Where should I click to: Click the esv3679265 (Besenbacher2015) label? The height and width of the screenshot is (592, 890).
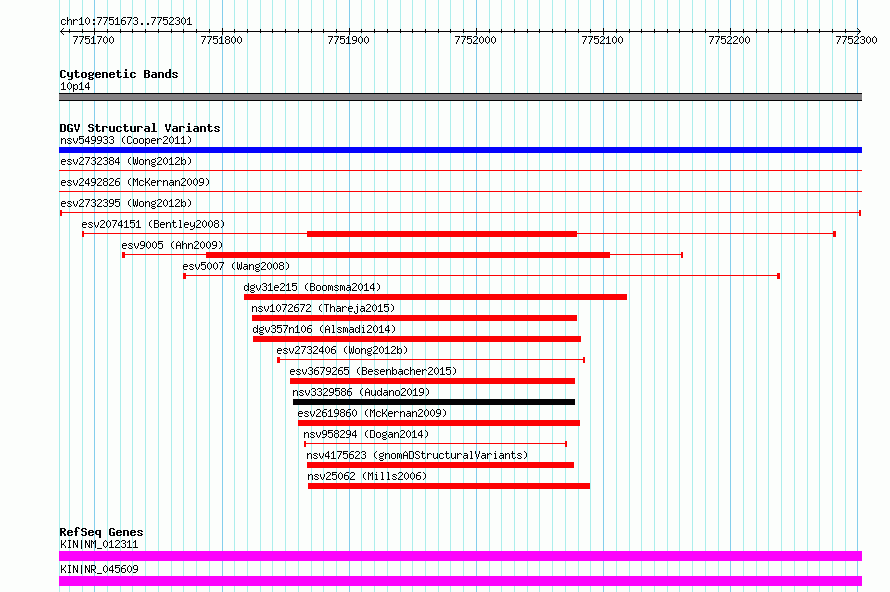pos(373,371)
